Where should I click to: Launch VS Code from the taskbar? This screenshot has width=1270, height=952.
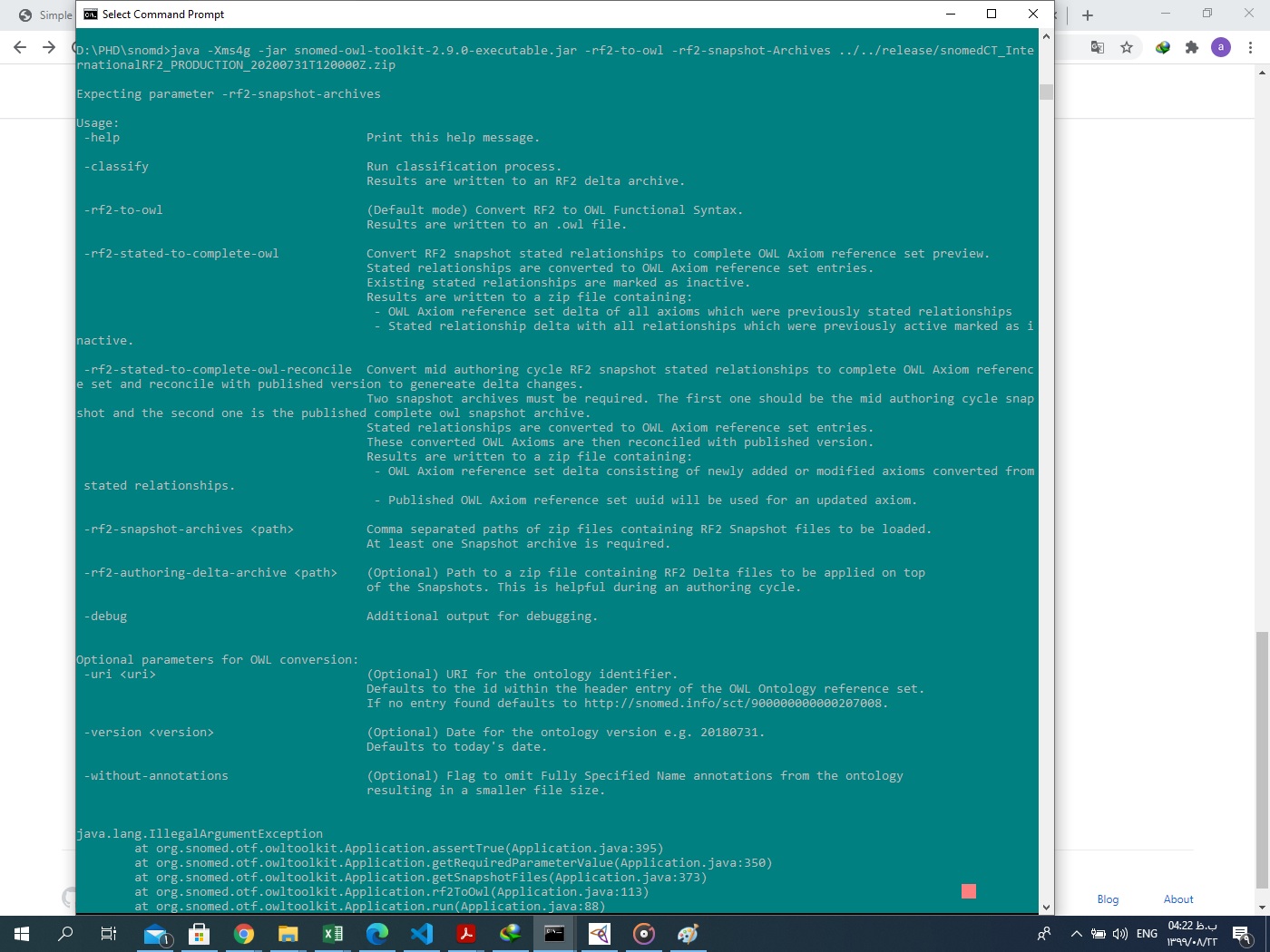[x=423, y=934]
